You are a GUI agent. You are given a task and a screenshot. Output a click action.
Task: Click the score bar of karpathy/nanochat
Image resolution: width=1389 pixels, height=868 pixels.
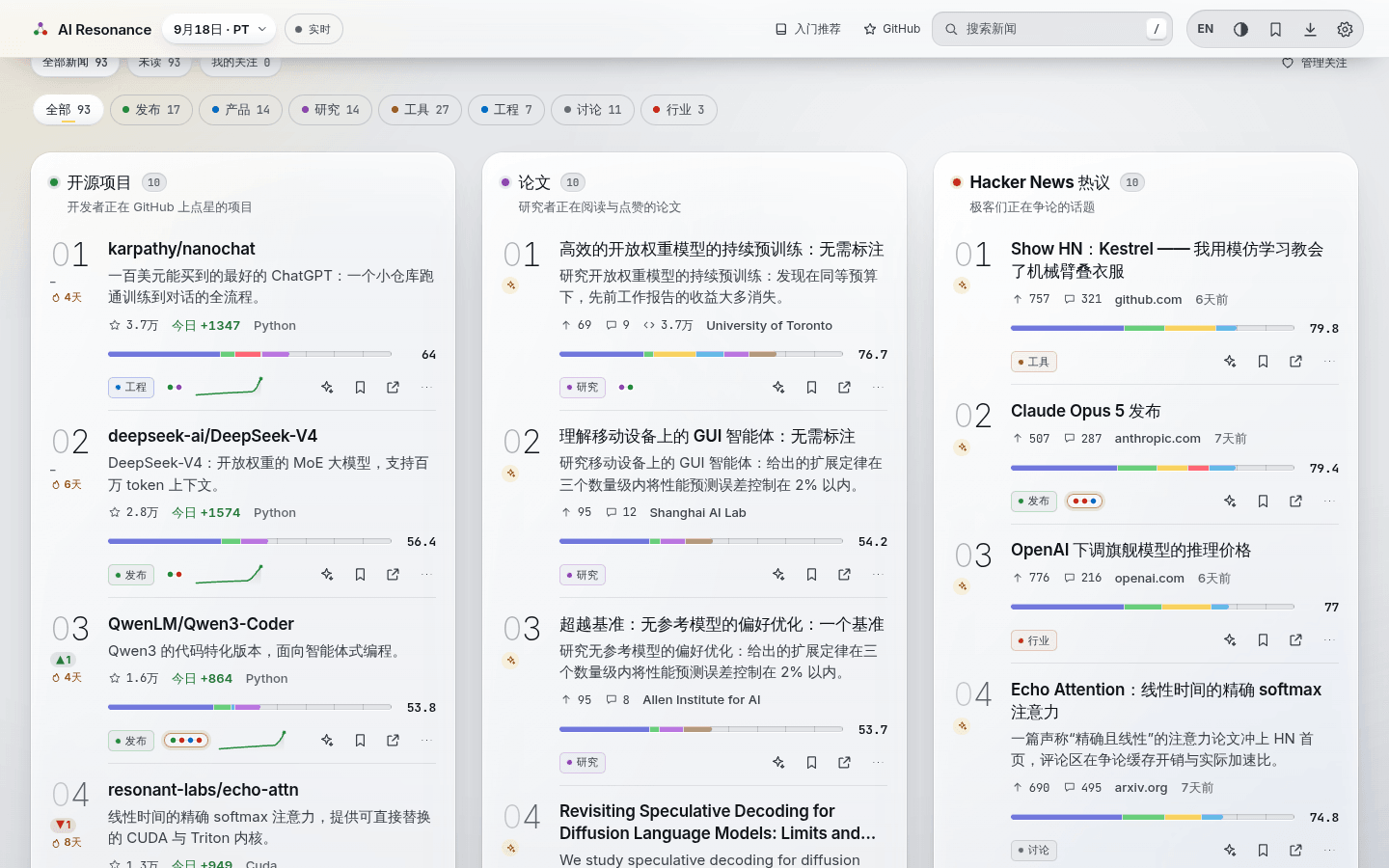point(250,354)
